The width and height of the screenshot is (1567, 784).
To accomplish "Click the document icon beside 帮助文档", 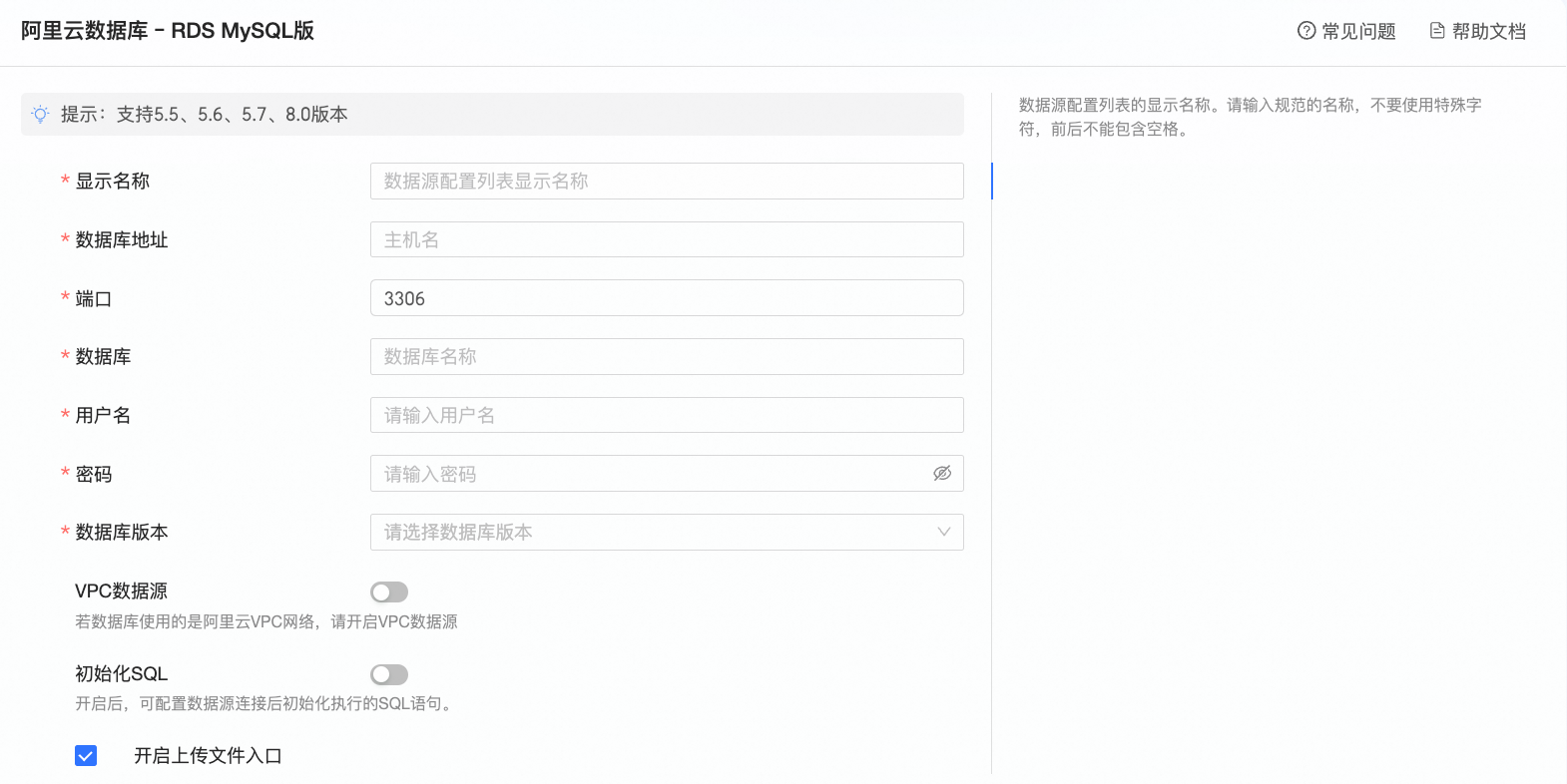I will click(x=1437, y=31).
